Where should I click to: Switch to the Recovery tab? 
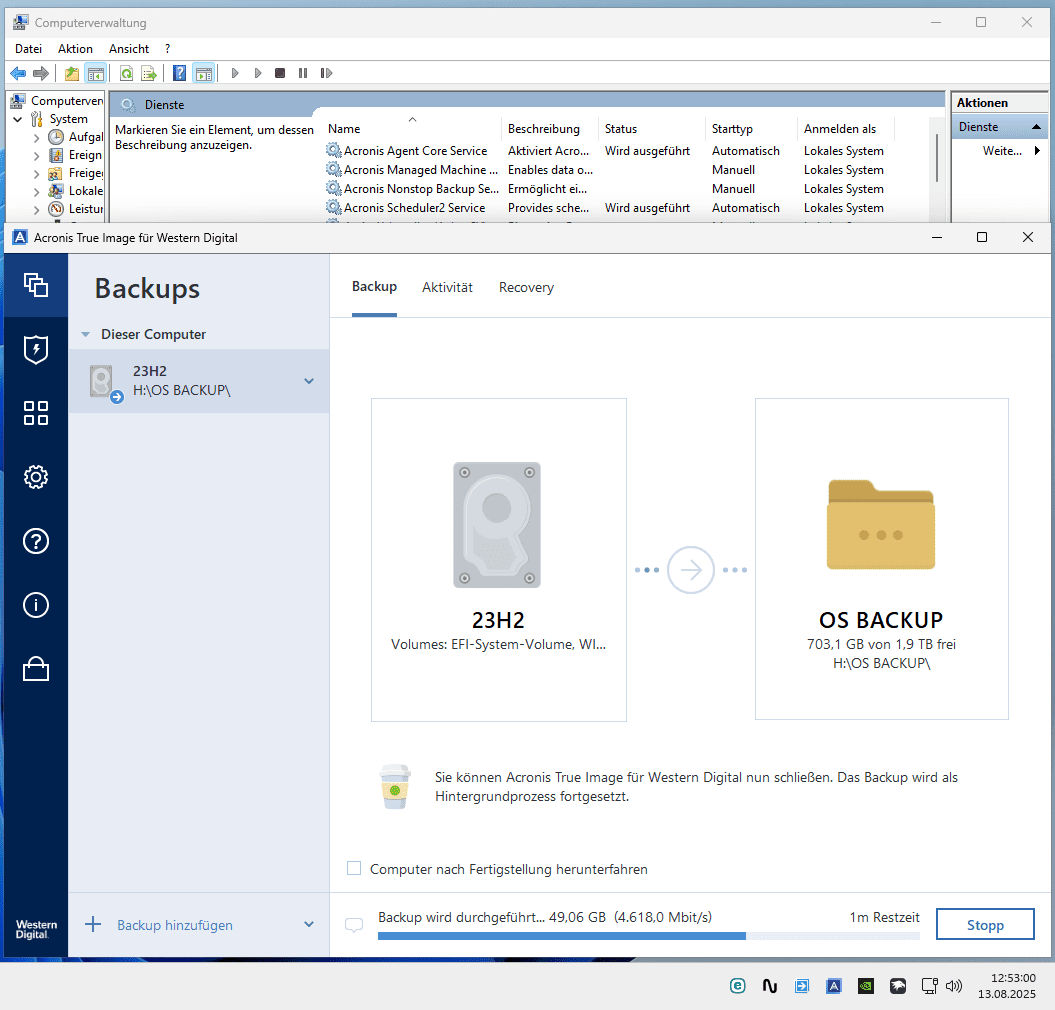tap(526, 287)
